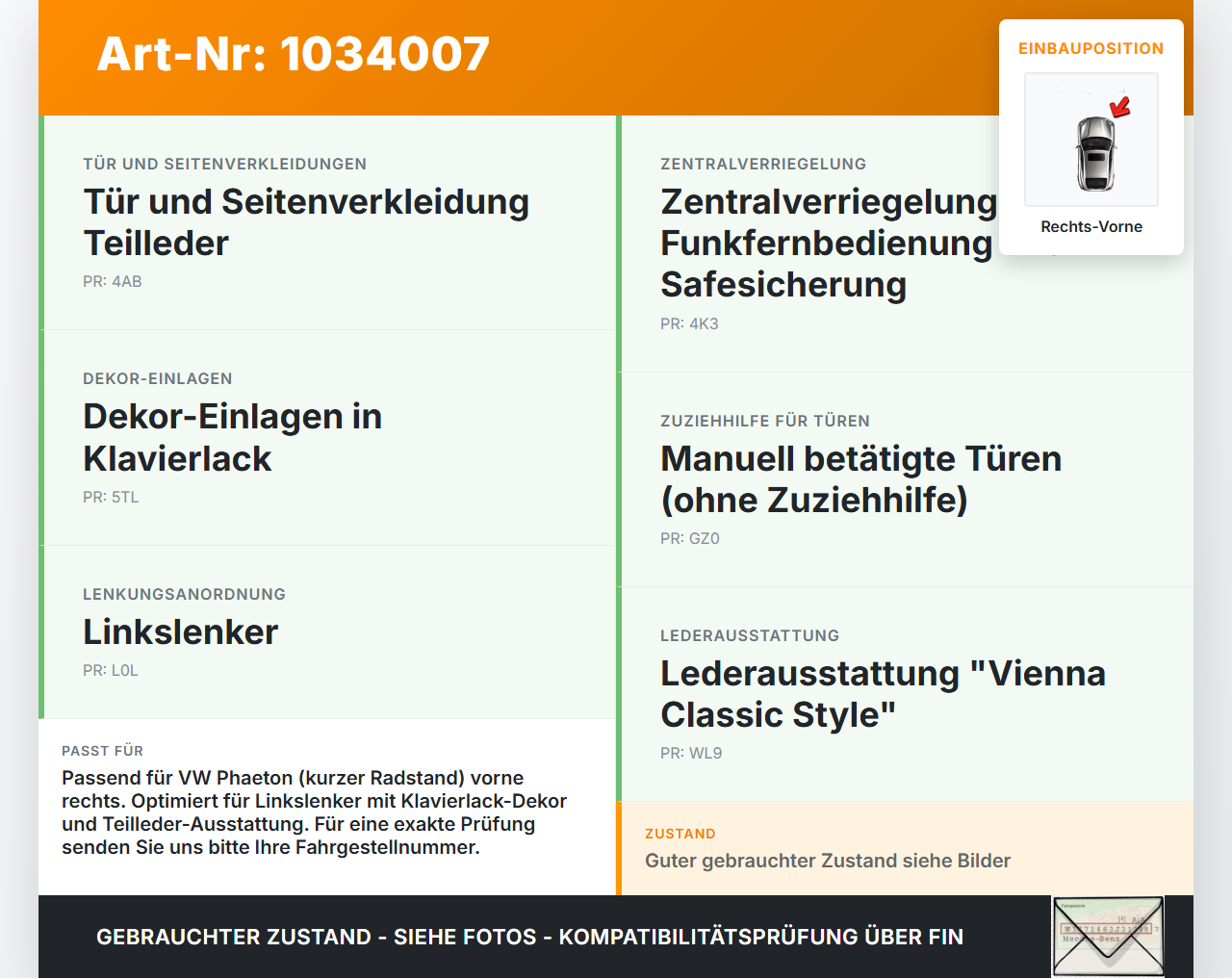Select Lederausstattung "Vienna Classic Style" title
1232x979 pixels.
pos(883,694)
